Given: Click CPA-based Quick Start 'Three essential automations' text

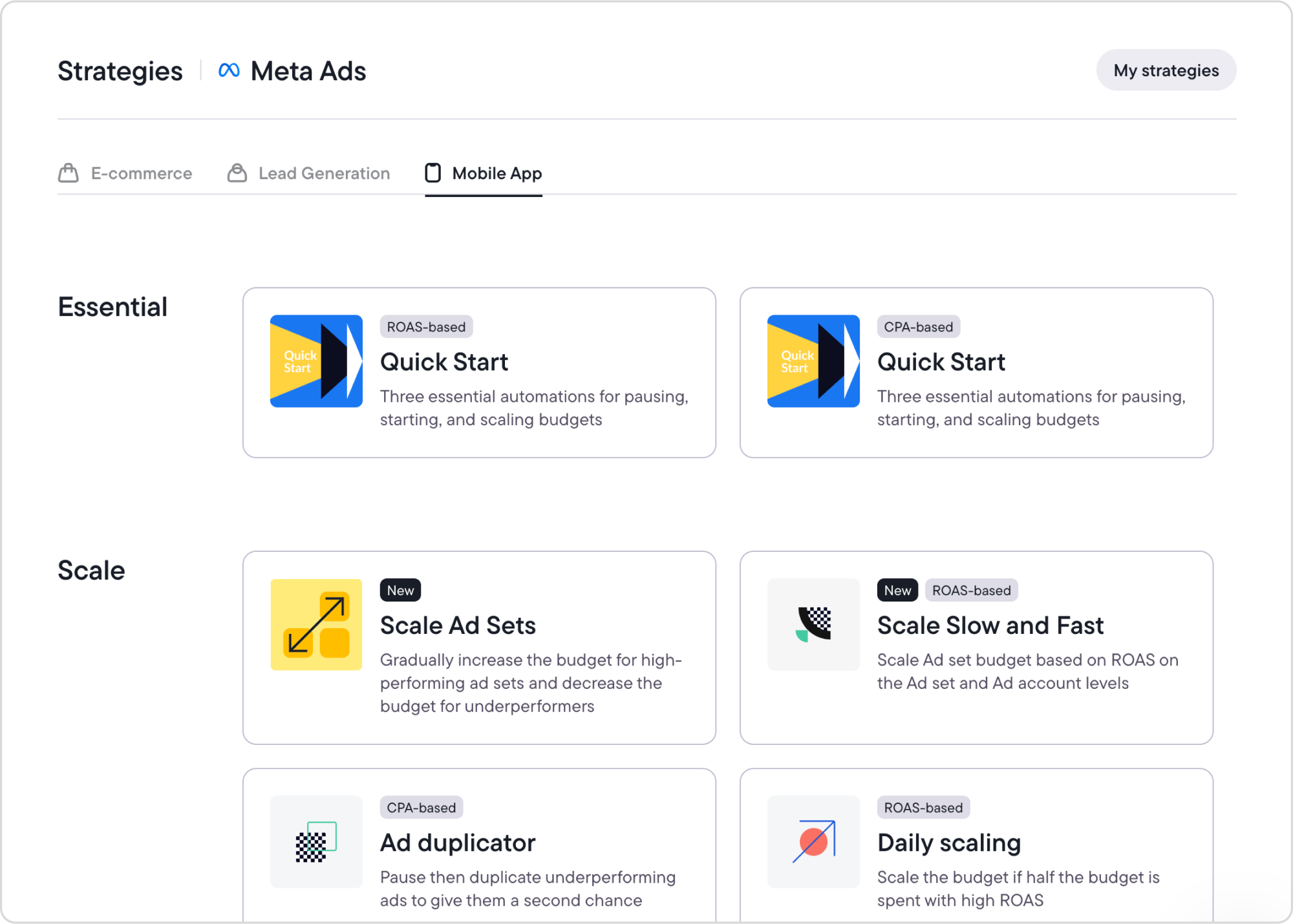Looking at the screenshot, I should 1031,408.
